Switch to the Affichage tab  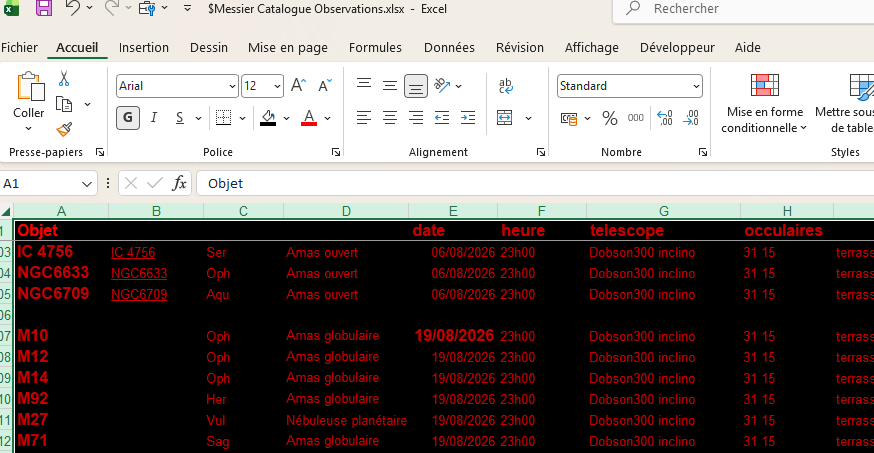point(591,48)
